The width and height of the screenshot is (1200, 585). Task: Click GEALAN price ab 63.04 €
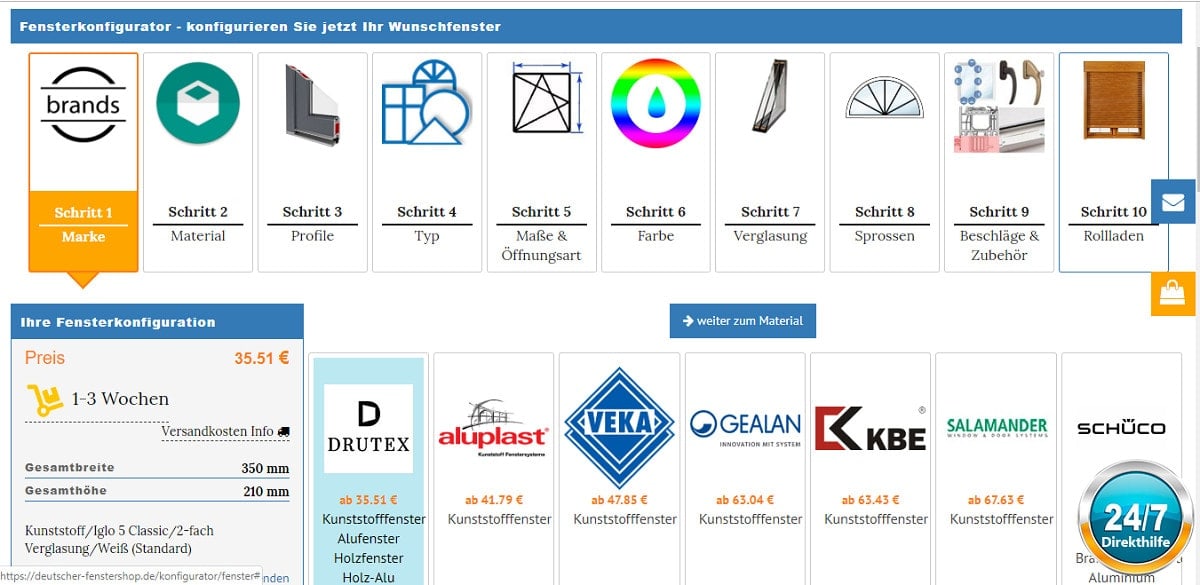(x=745, y=500)
